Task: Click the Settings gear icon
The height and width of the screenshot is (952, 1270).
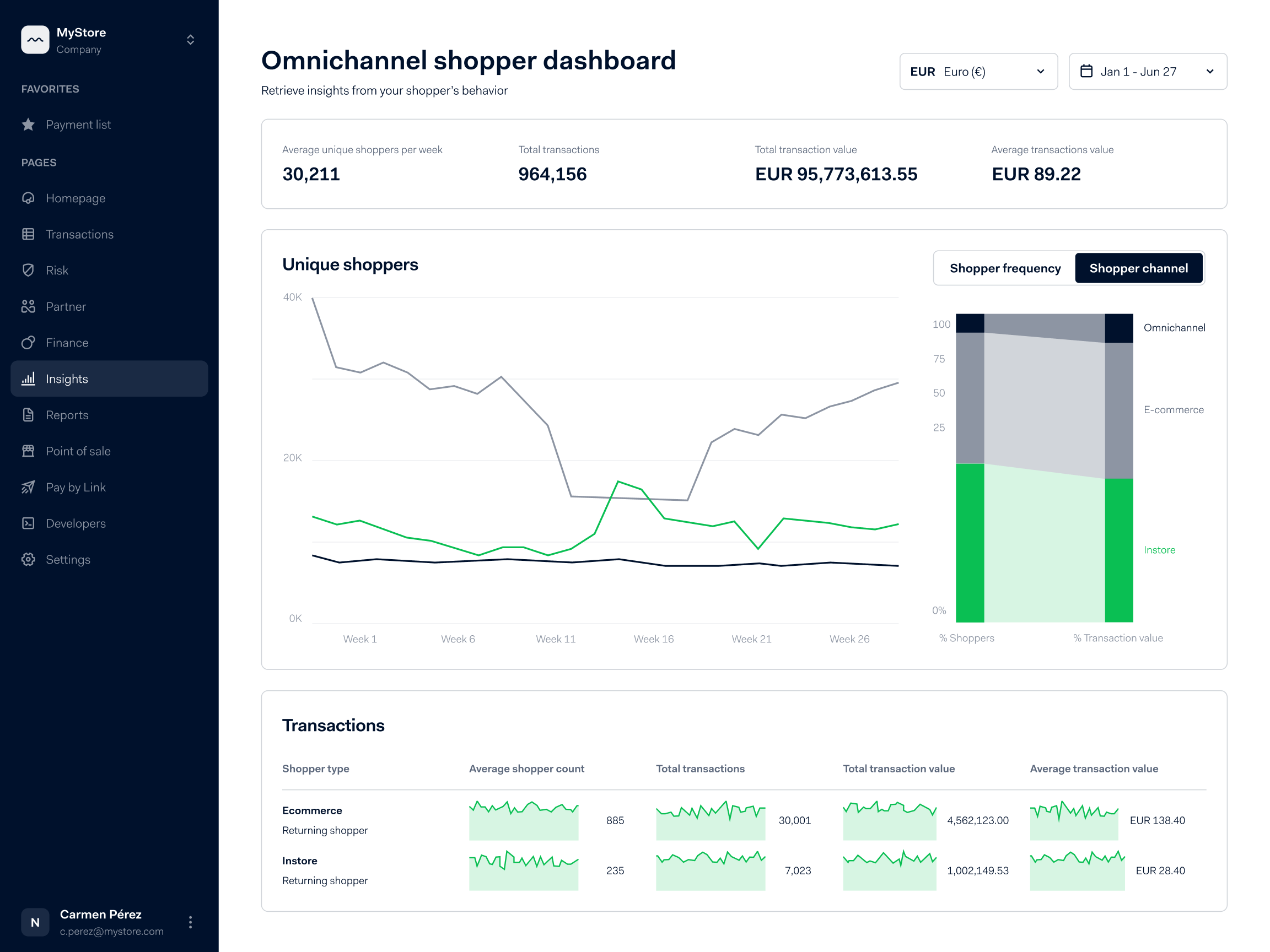Action: click(29, 559)
